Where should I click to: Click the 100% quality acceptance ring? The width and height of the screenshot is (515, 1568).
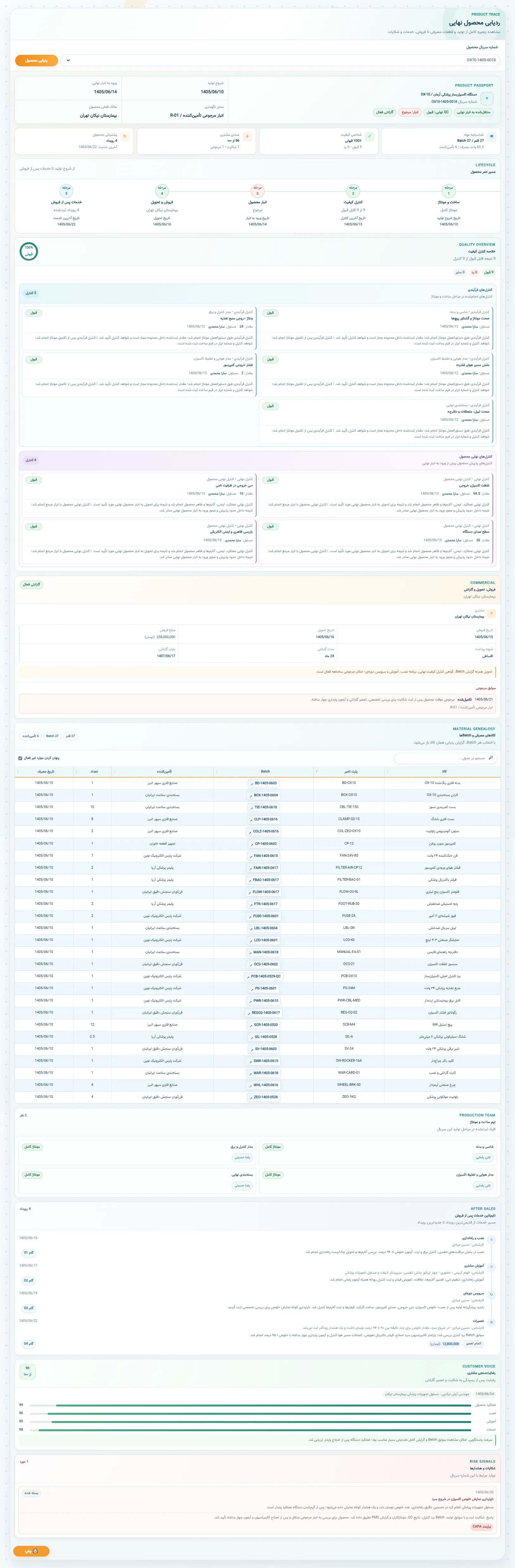29,251
